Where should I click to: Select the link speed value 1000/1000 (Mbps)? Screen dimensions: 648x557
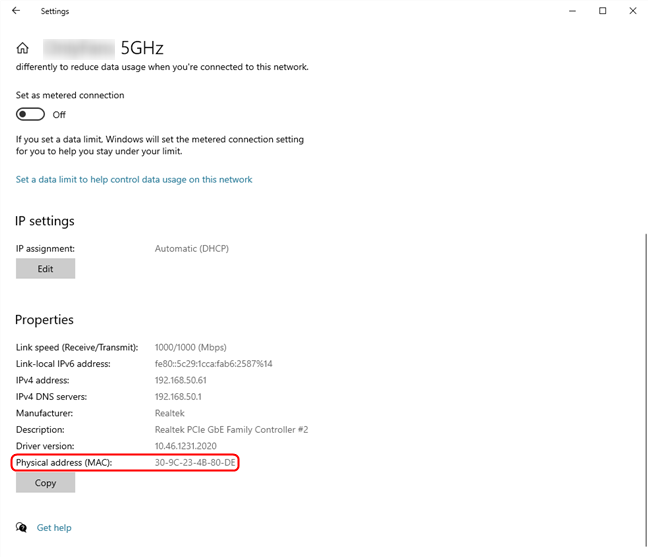click(x=191, y=347)
